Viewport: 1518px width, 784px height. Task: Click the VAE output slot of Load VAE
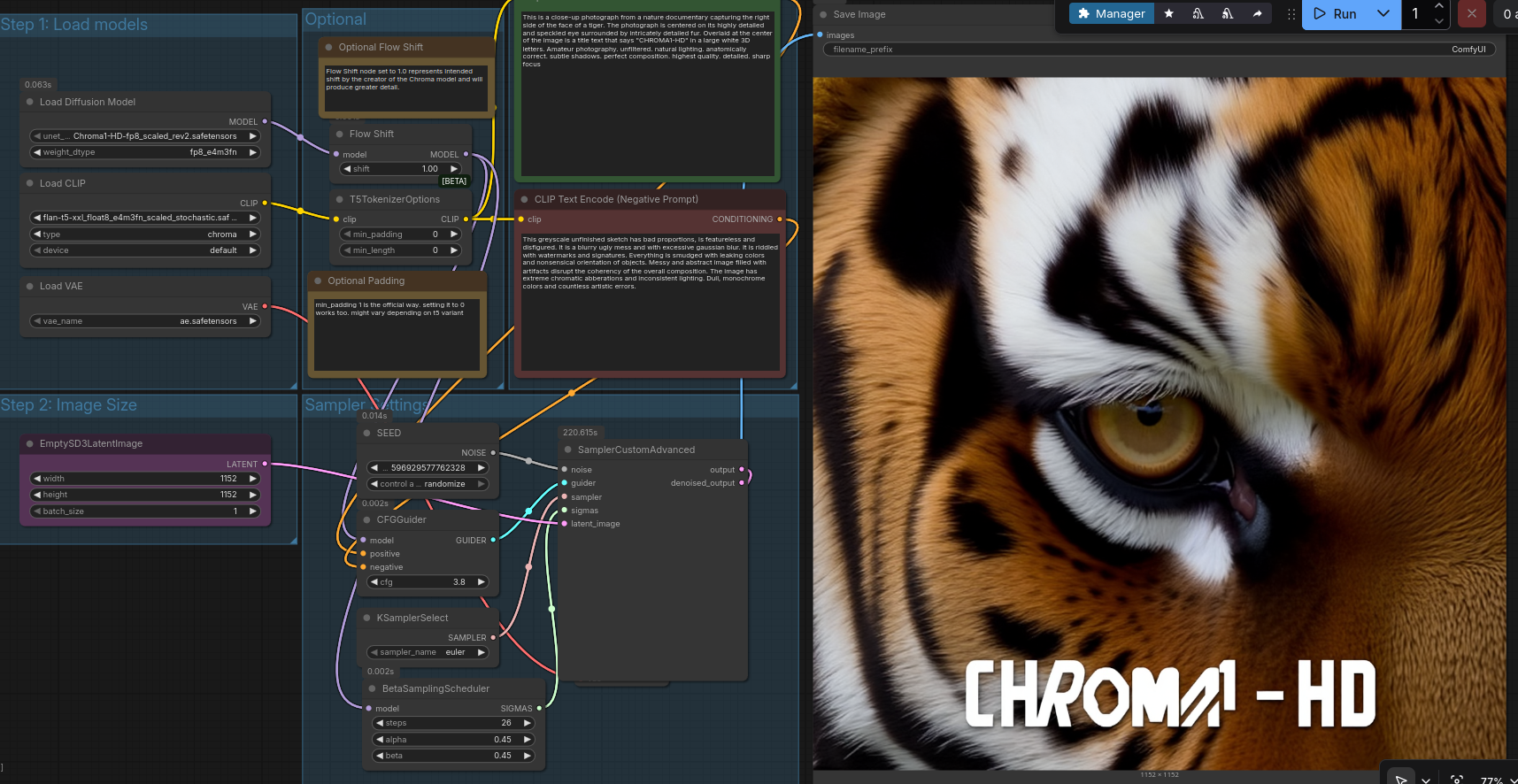(265, 306)
